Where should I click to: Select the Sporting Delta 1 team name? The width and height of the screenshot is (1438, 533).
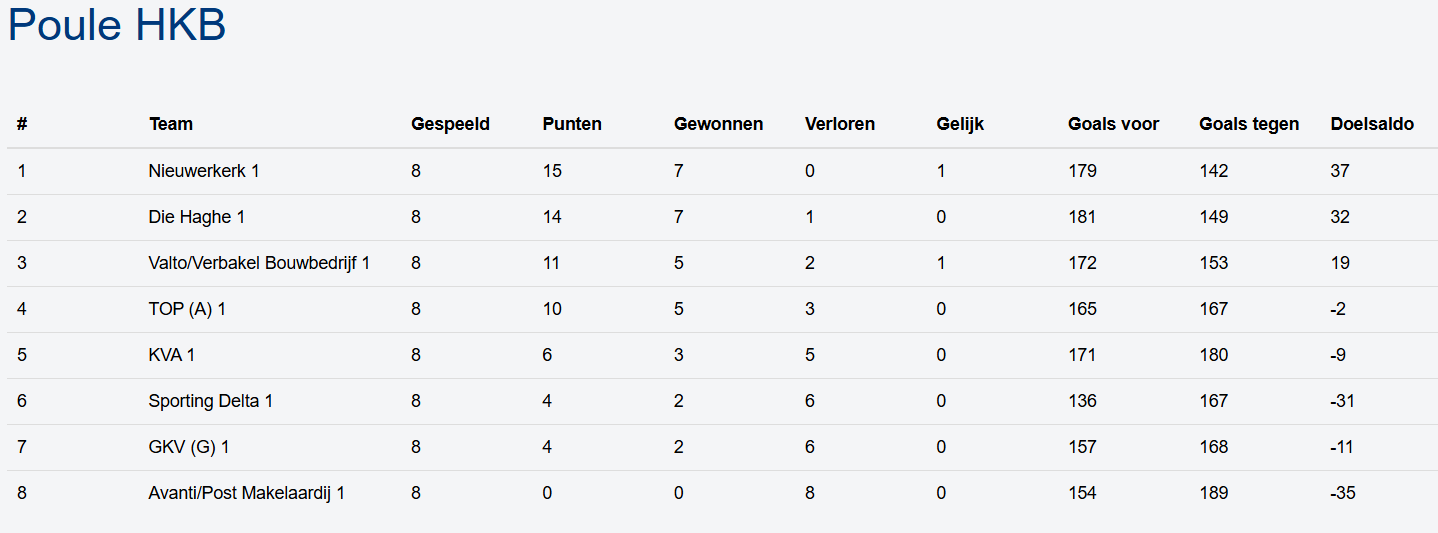(x=210, y=401)
